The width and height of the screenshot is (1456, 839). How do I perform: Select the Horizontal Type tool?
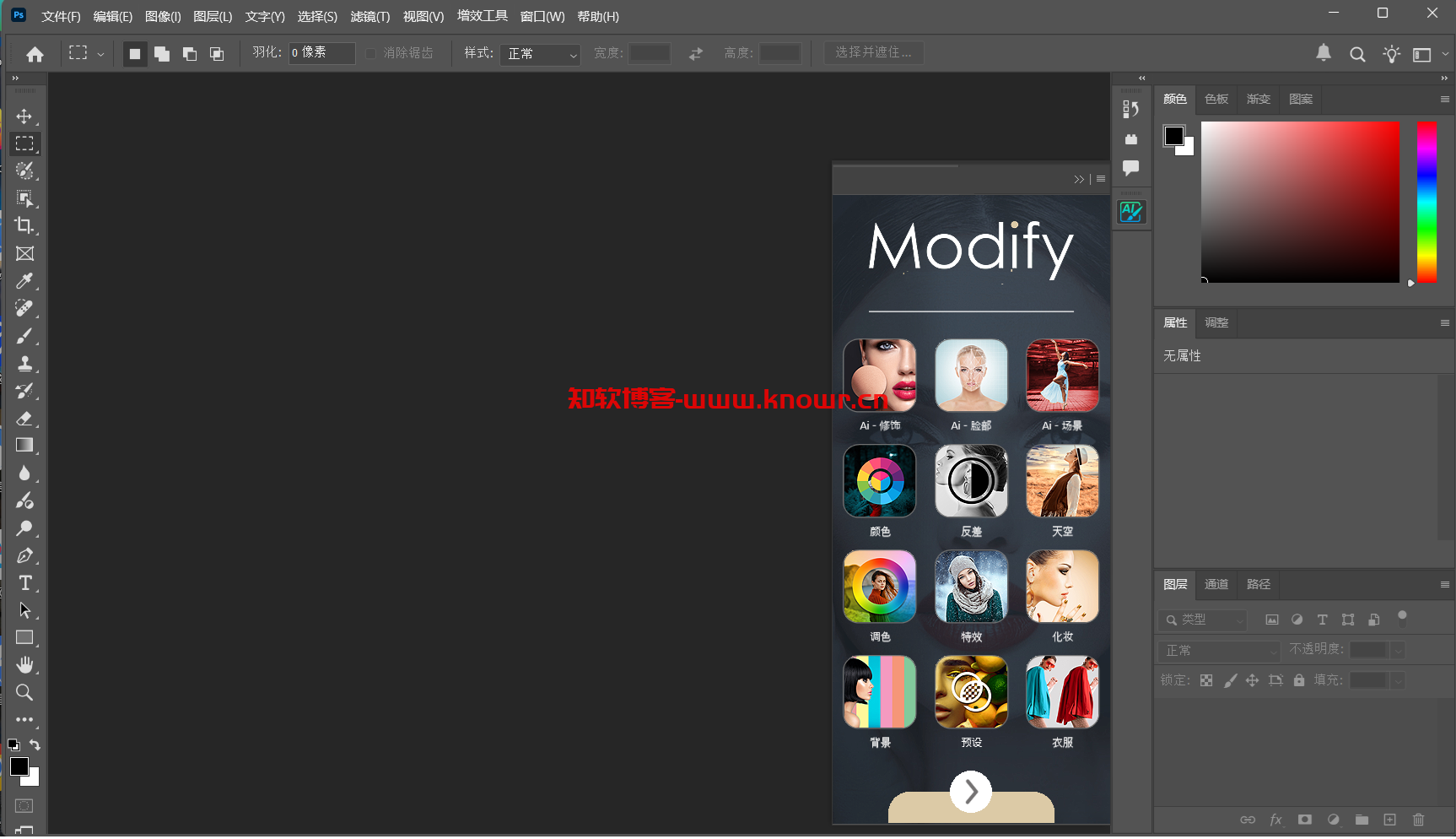click(x=24, y=582)
